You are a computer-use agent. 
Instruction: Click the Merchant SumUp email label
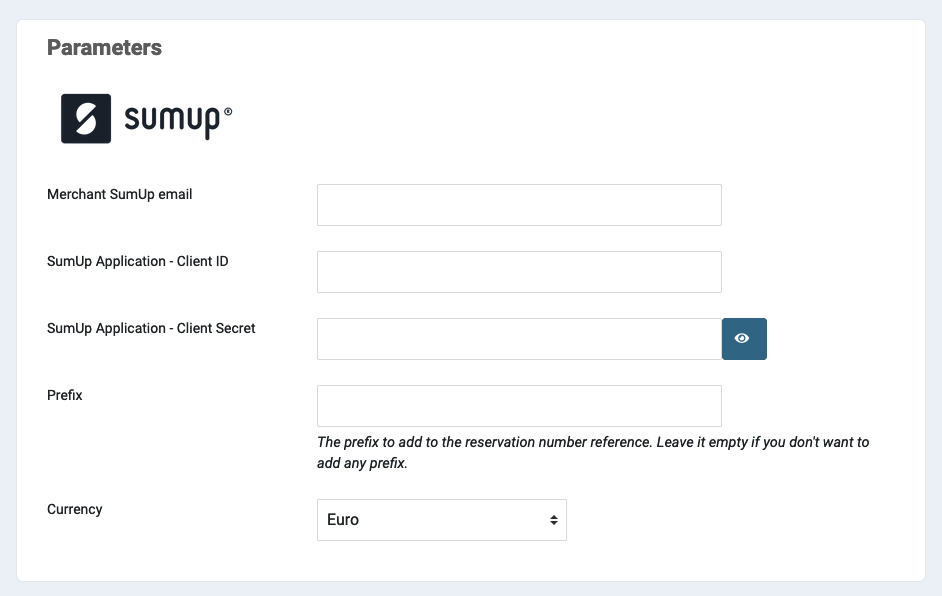119,194
